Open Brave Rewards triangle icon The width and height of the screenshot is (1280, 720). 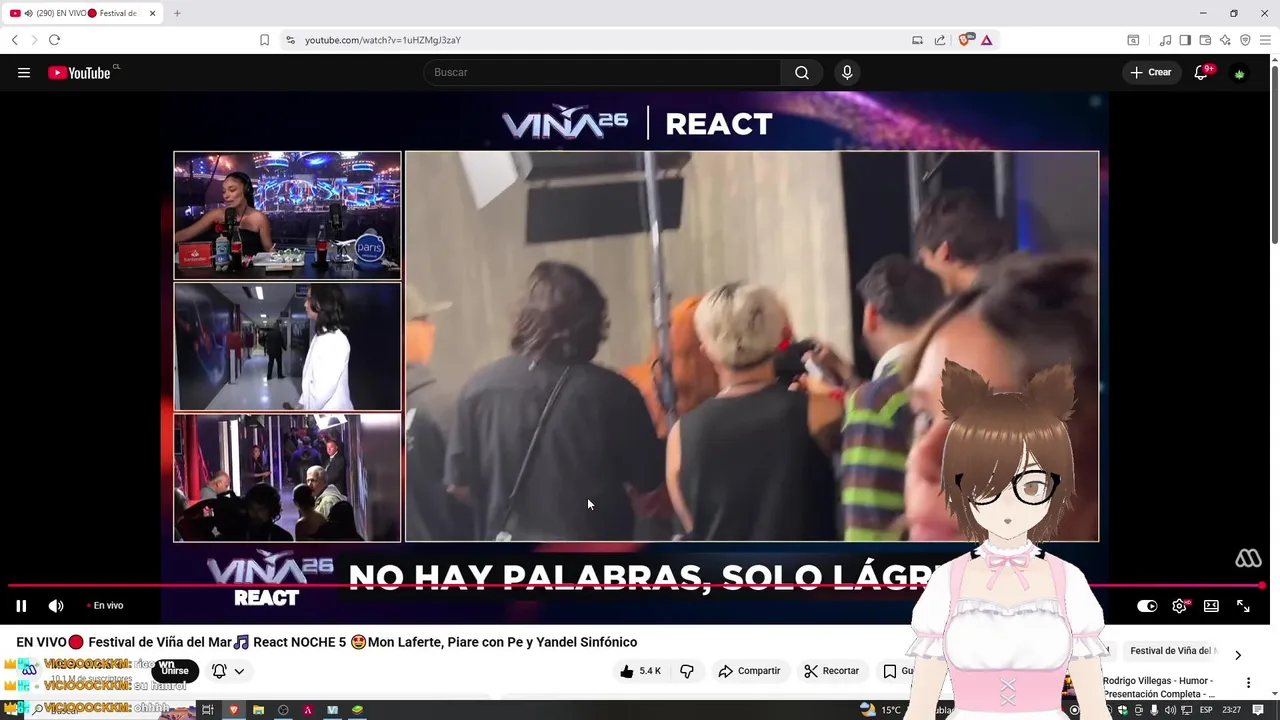(986, 40)
